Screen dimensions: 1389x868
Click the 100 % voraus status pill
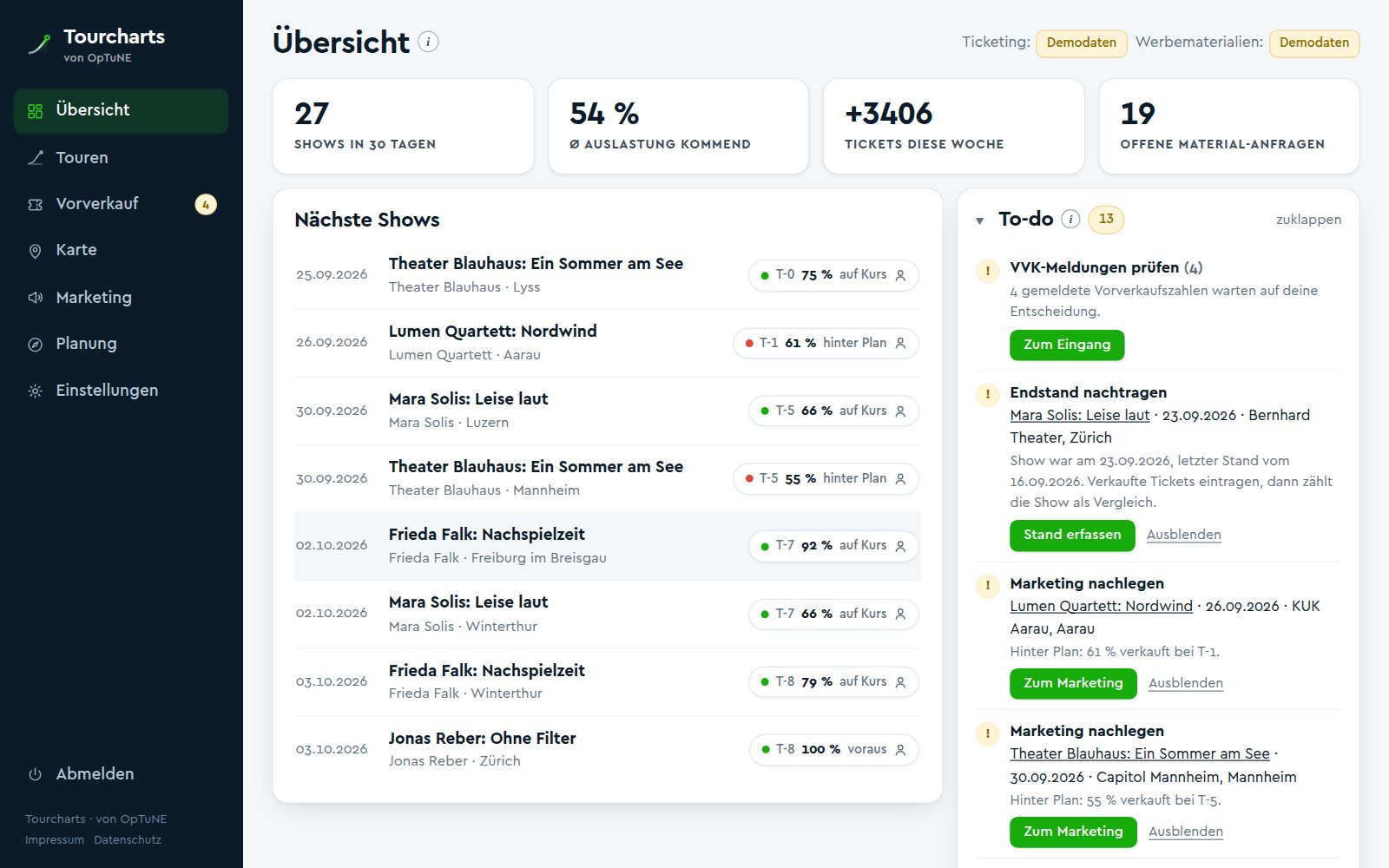[834, 750]
